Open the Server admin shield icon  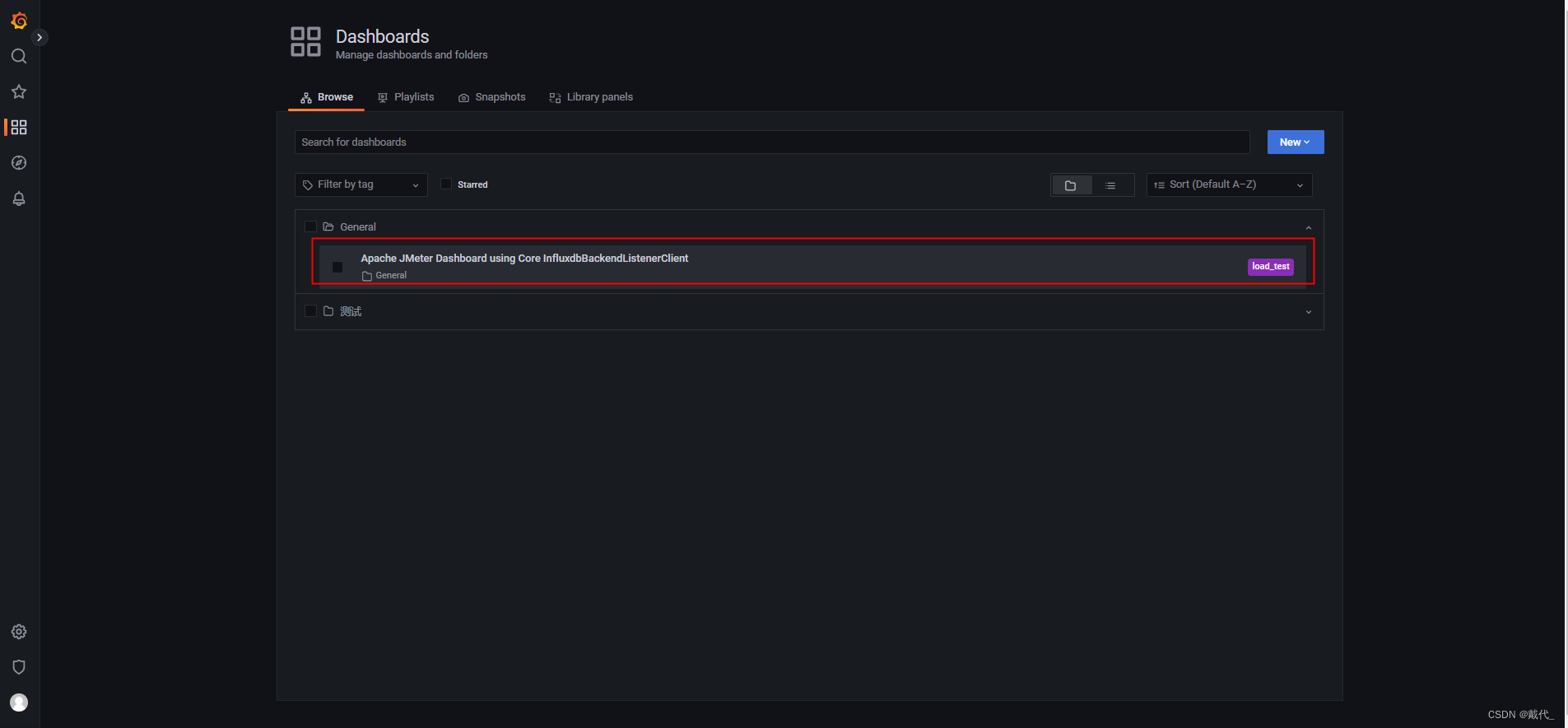[19, 667]
